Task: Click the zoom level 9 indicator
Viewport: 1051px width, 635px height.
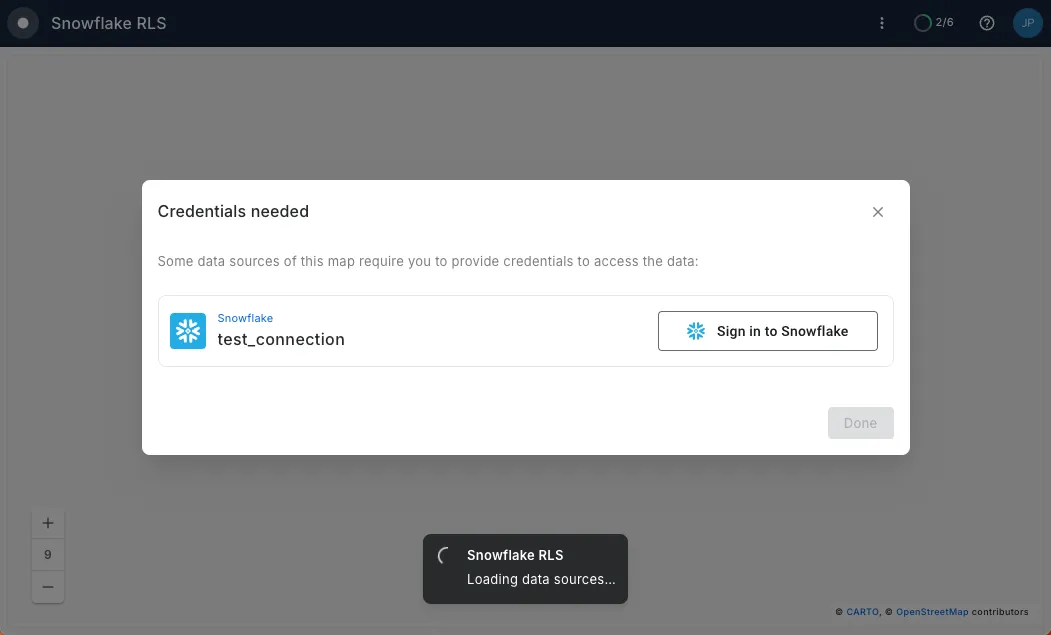Action: (x=47, y=553)
